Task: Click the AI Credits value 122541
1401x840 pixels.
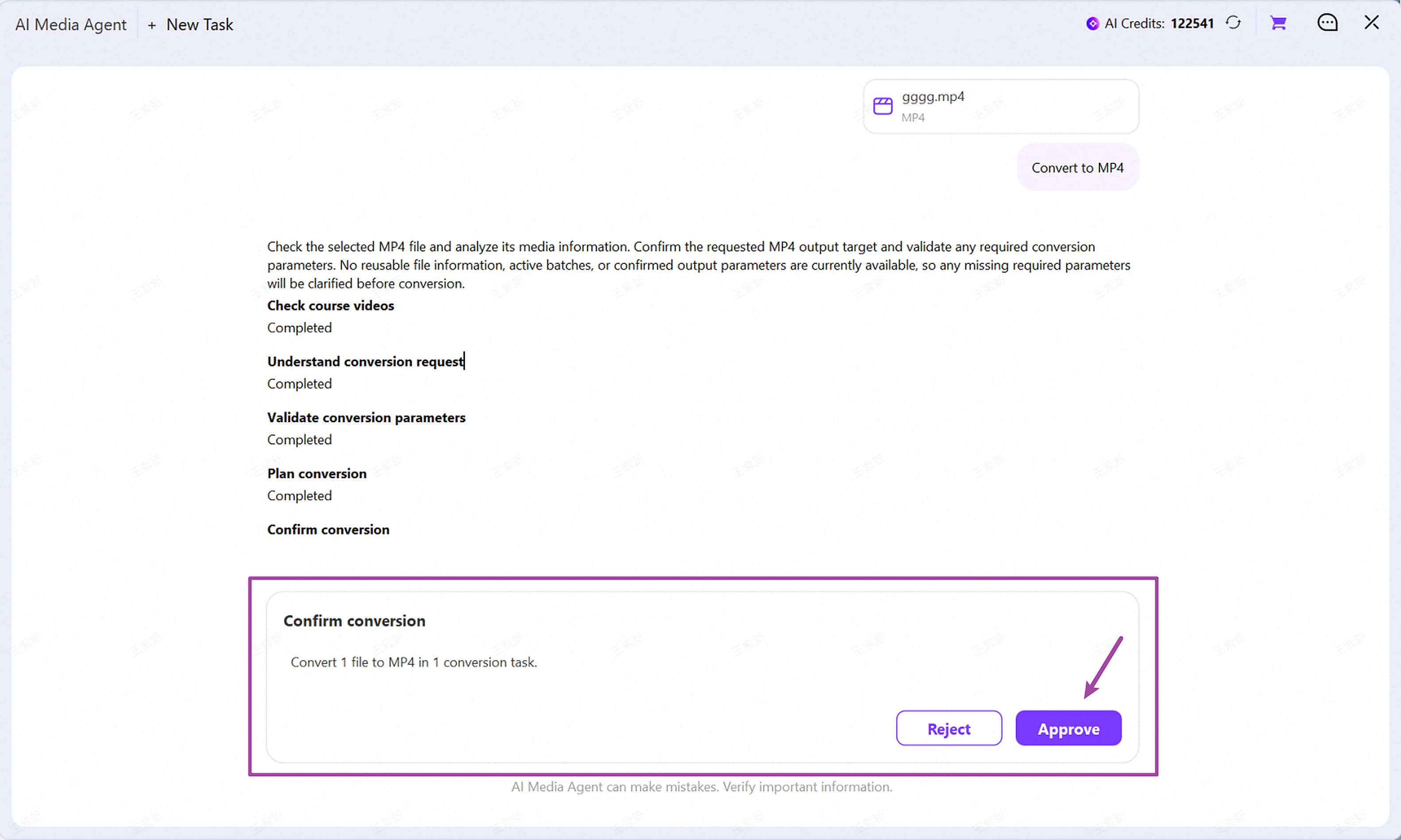Action: (1192, 23)
